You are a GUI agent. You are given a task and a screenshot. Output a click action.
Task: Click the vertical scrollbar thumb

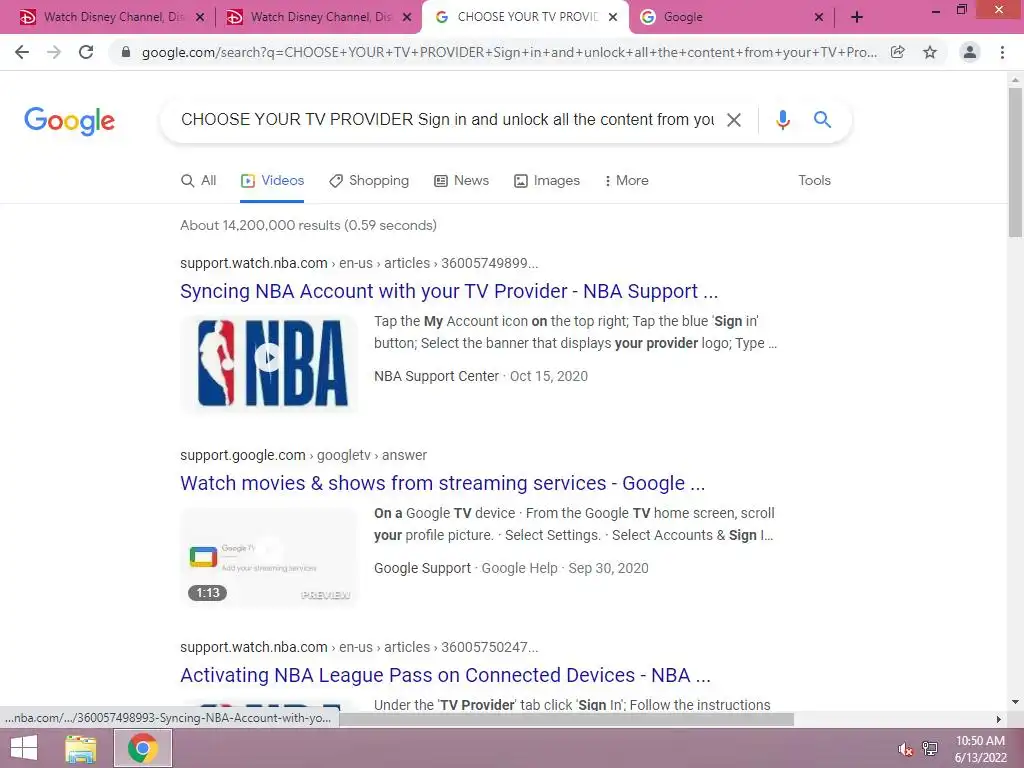click(x=1015, y=162)
